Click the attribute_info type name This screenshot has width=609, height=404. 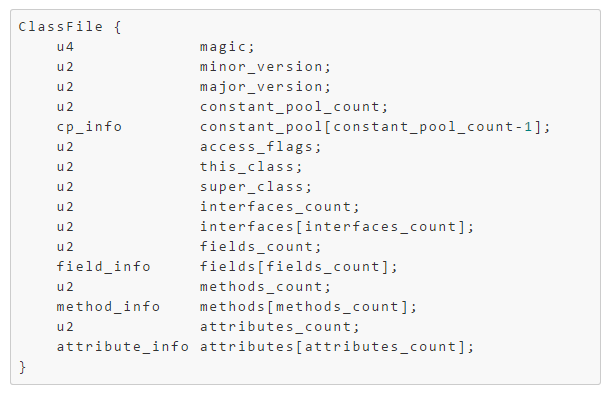pyautogui.click(x=123, y=347)
